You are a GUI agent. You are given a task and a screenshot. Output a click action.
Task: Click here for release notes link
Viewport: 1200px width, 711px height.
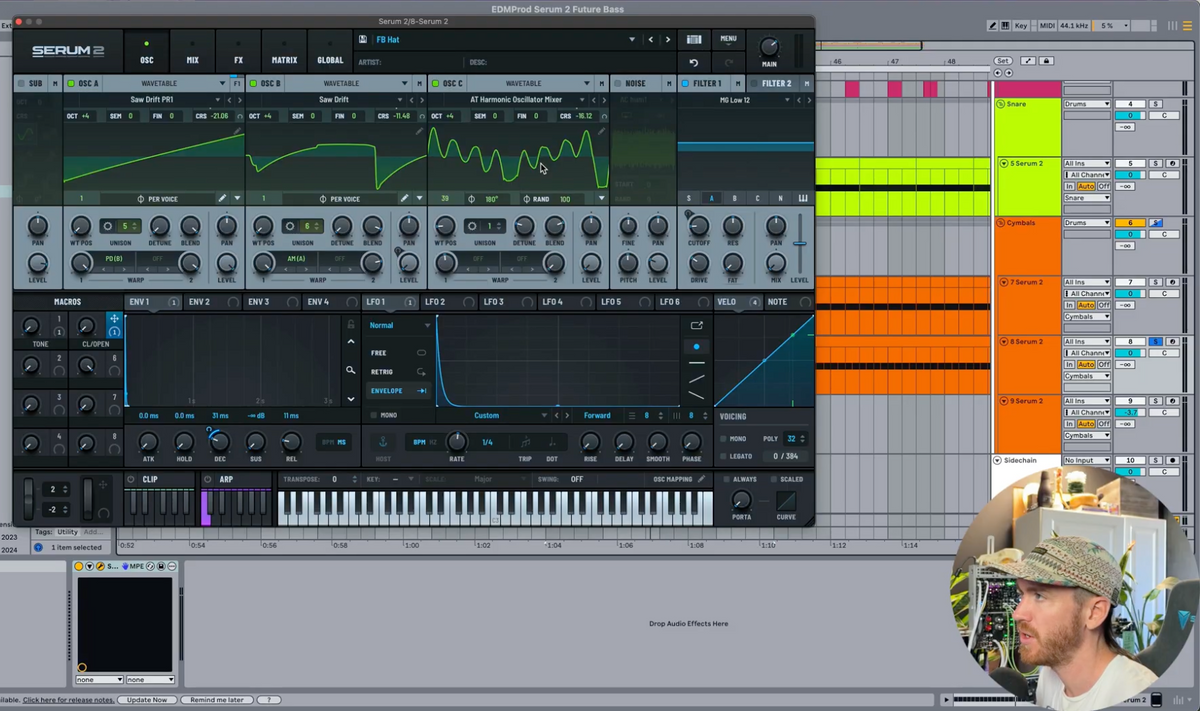tap(69, 700)
